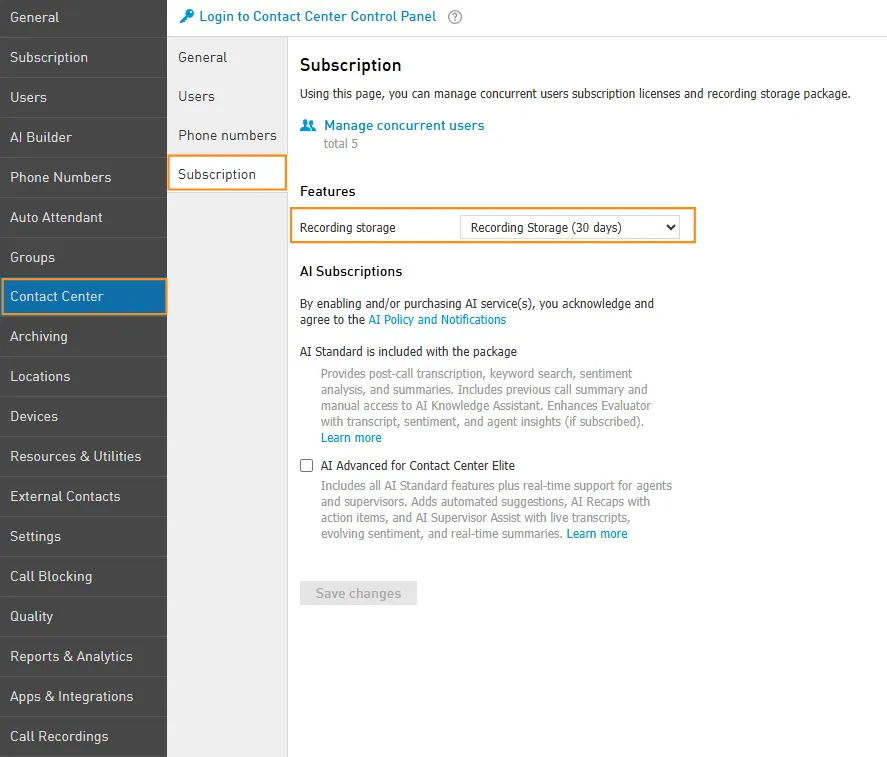Open the Quality section
The height and width of the screenshot is (757, 887).
click(x=83, y=617)
